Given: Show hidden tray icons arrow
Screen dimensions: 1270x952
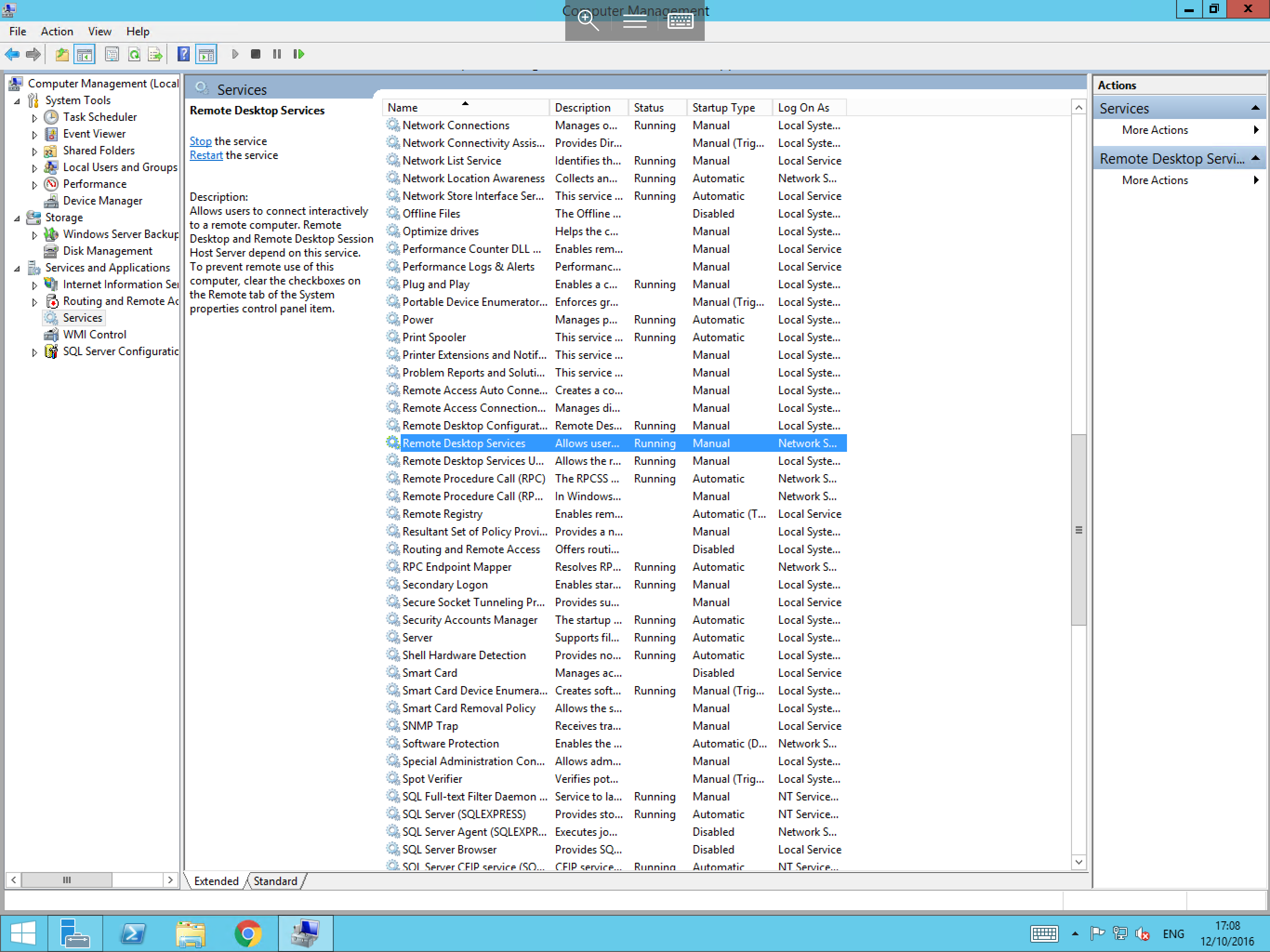Looking at the screenshot, I should point(1075,933).
